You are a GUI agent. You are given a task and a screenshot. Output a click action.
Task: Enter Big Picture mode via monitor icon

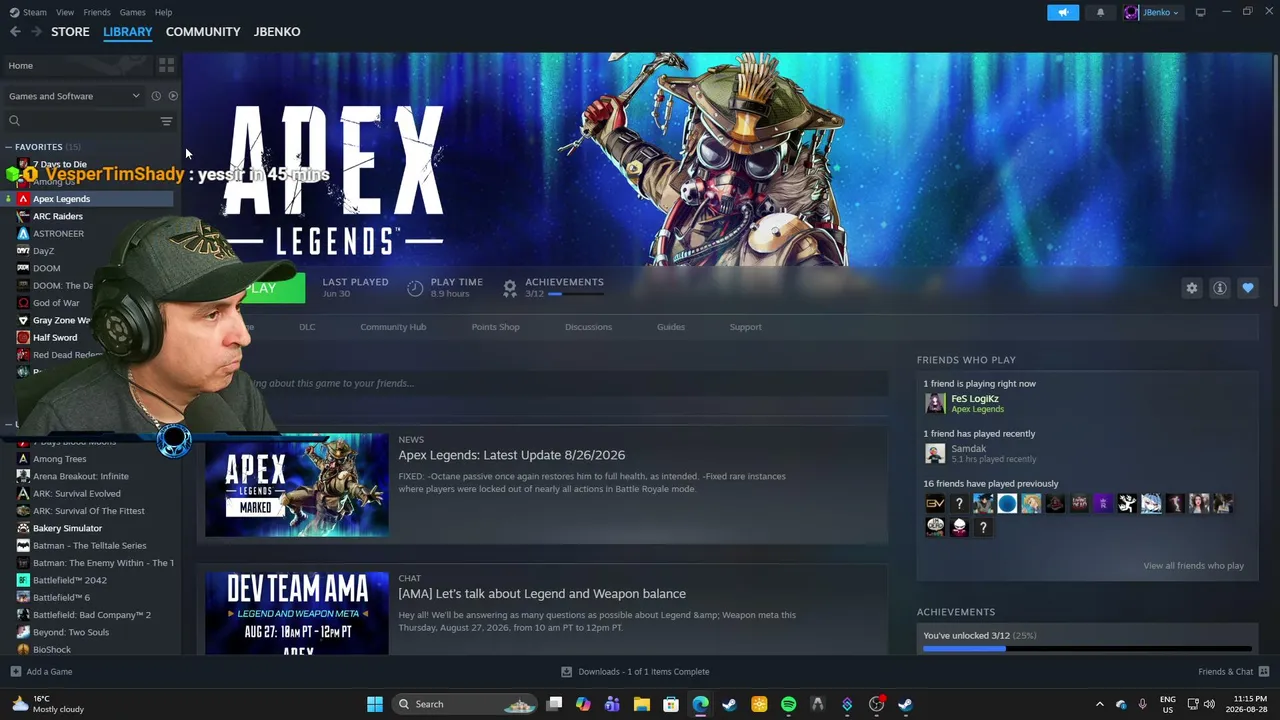click(1200, 12)
